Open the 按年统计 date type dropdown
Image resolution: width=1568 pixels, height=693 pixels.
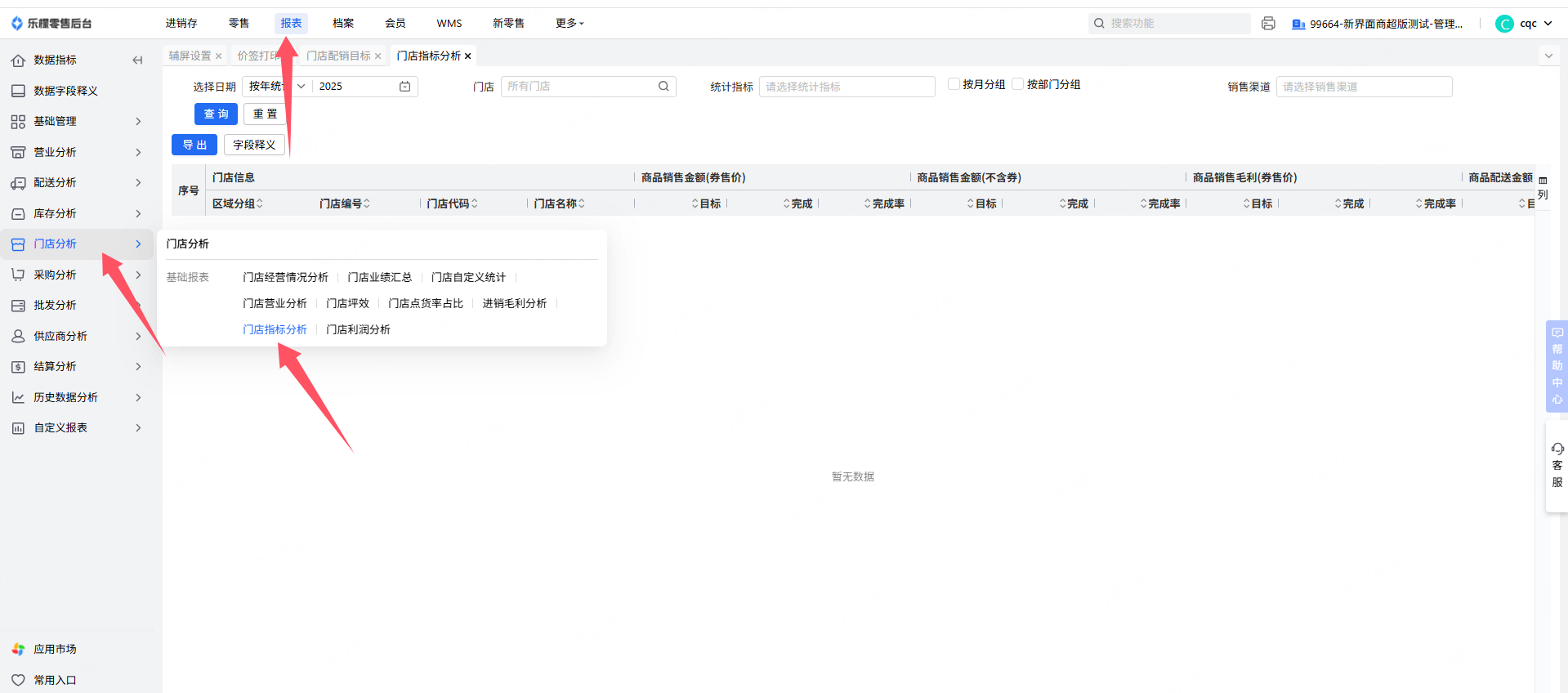(x=277, y=87)
